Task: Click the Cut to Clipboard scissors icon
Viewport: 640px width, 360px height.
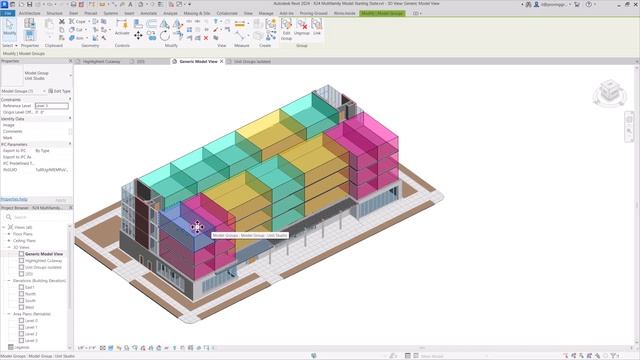Action: pyautogui.click(x=62, y=21)
